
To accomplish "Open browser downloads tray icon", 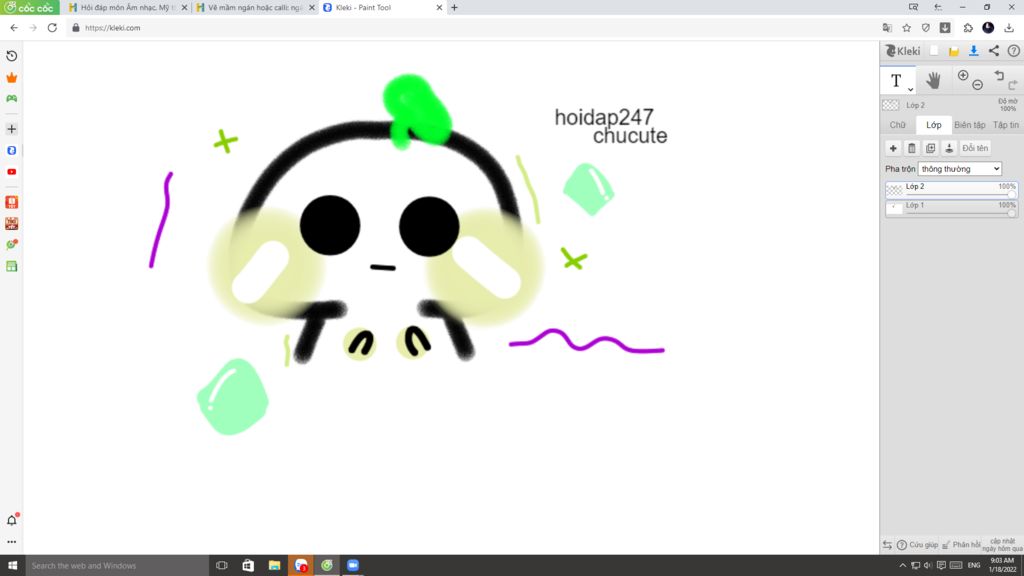I will point(1009,28).
